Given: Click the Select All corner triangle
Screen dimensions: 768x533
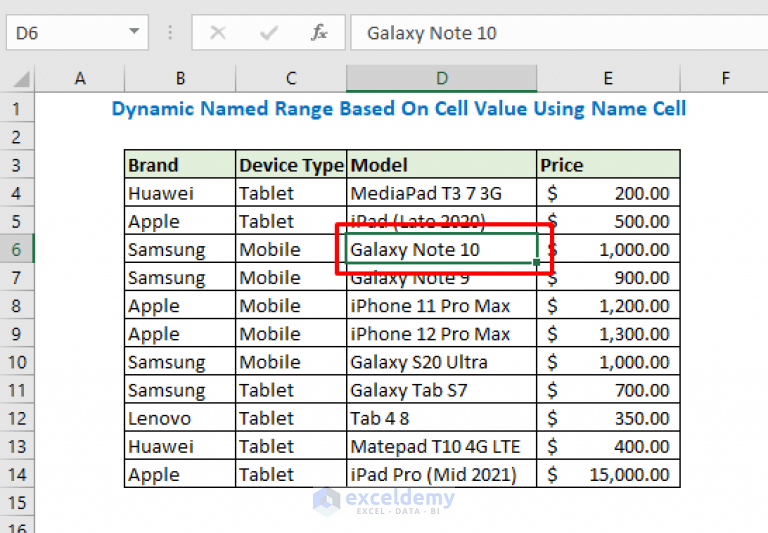Looking at the screenshot, I should 21,78.
